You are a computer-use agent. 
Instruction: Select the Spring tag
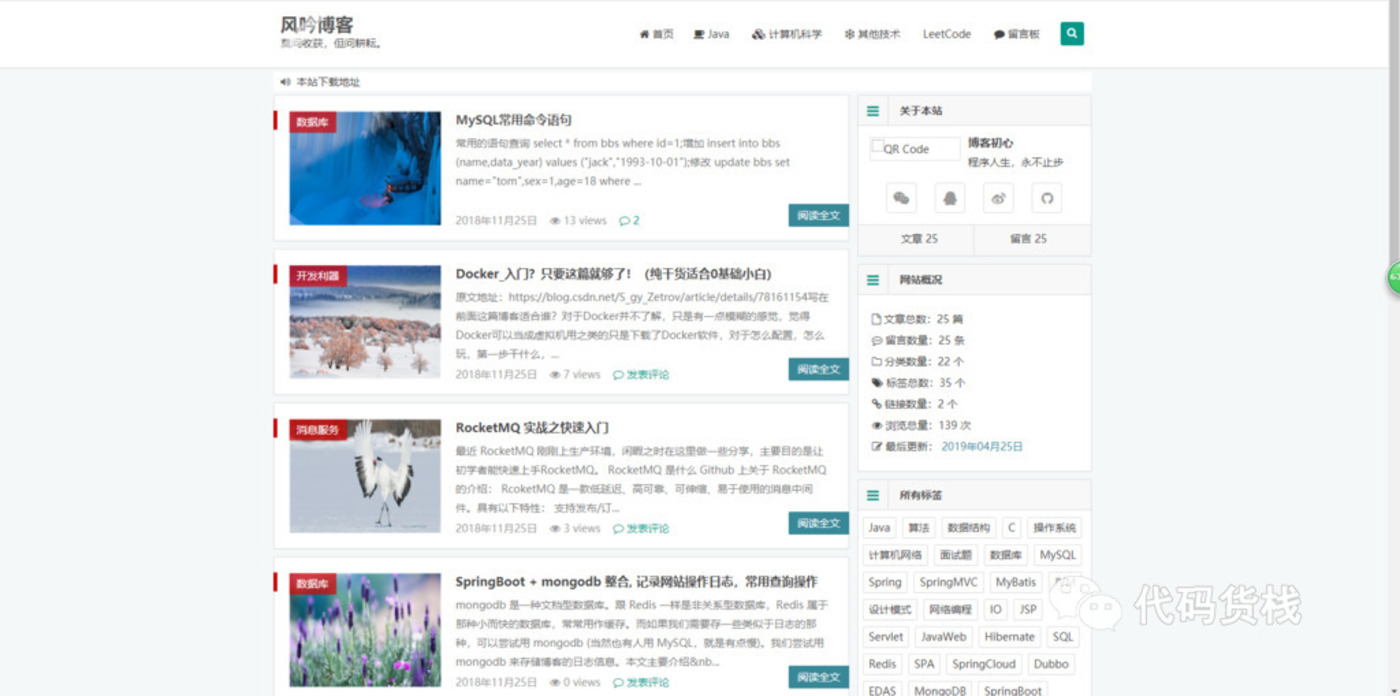[885, 582]
